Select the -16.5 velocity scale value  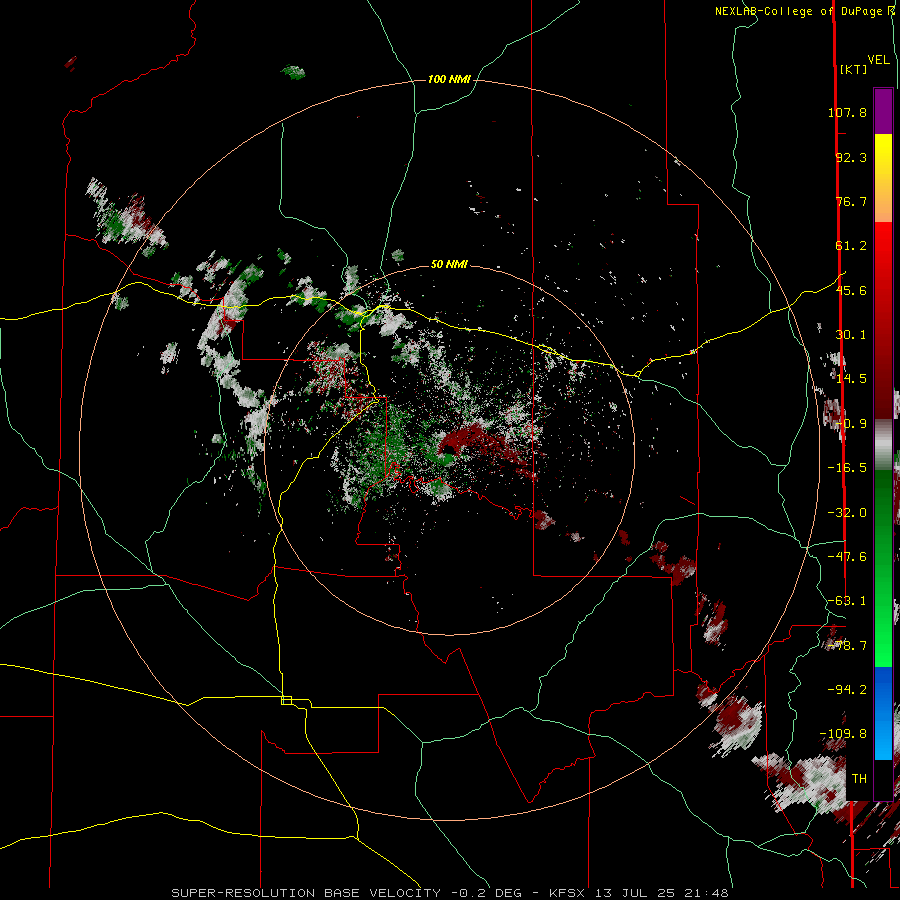[847, 468]
